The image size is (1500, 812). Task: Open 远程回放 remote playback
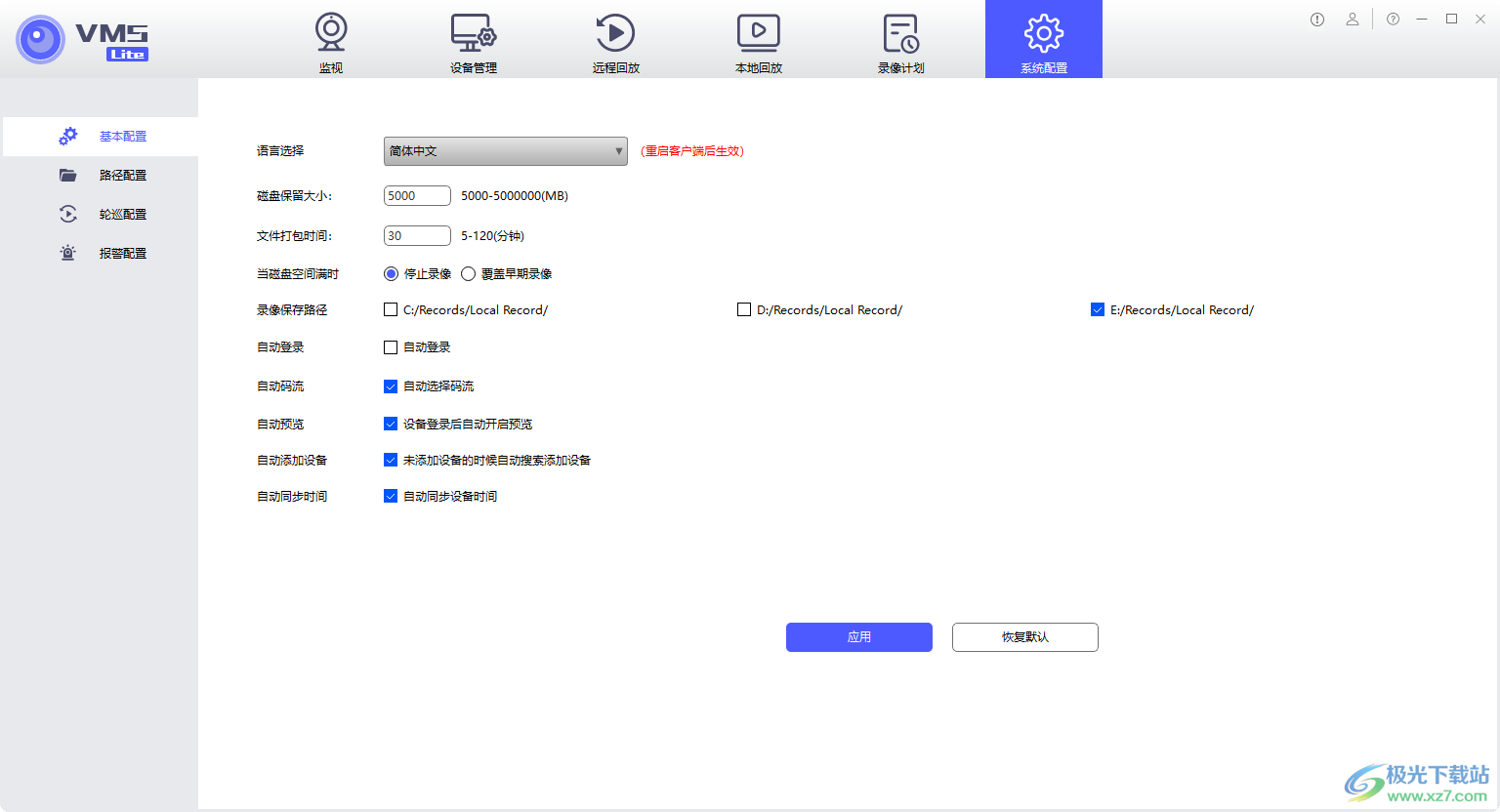pyautogui.click(x=614, y=41)
